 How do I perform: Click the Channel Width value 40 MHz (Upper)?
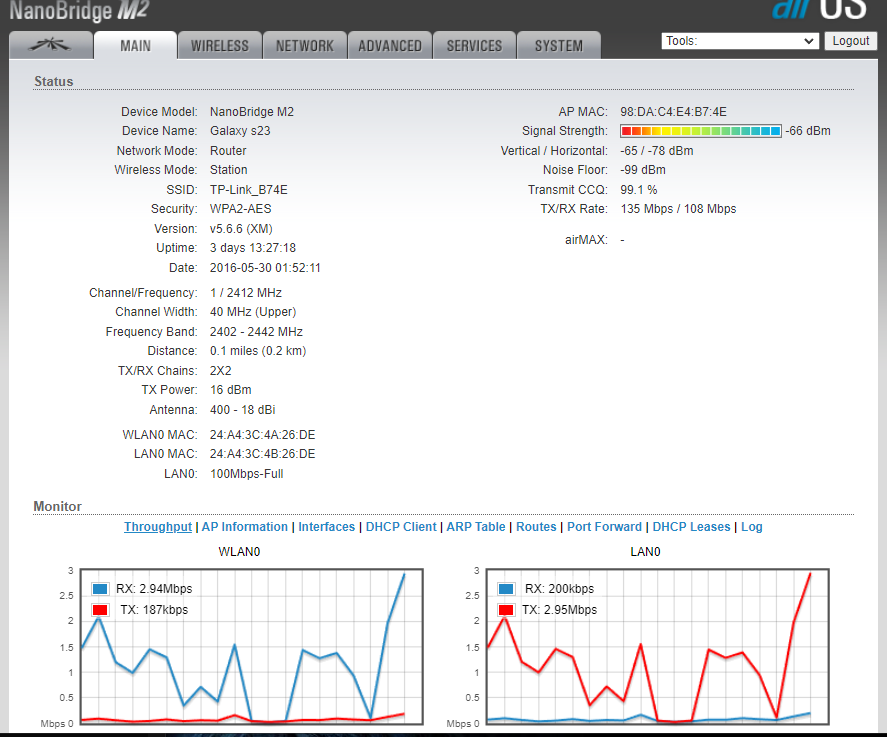253,312
